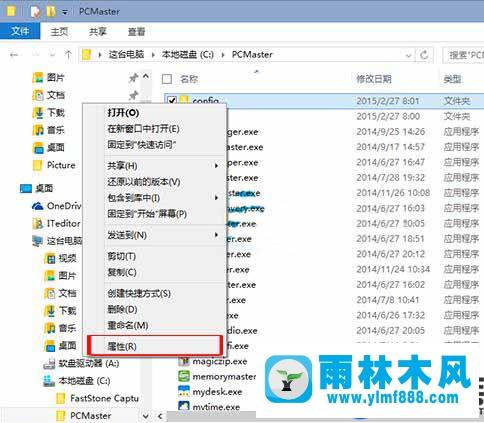484x423 pixels.
Task: Click the magiczip.exe file icon
Action: (x=184, y=361)
